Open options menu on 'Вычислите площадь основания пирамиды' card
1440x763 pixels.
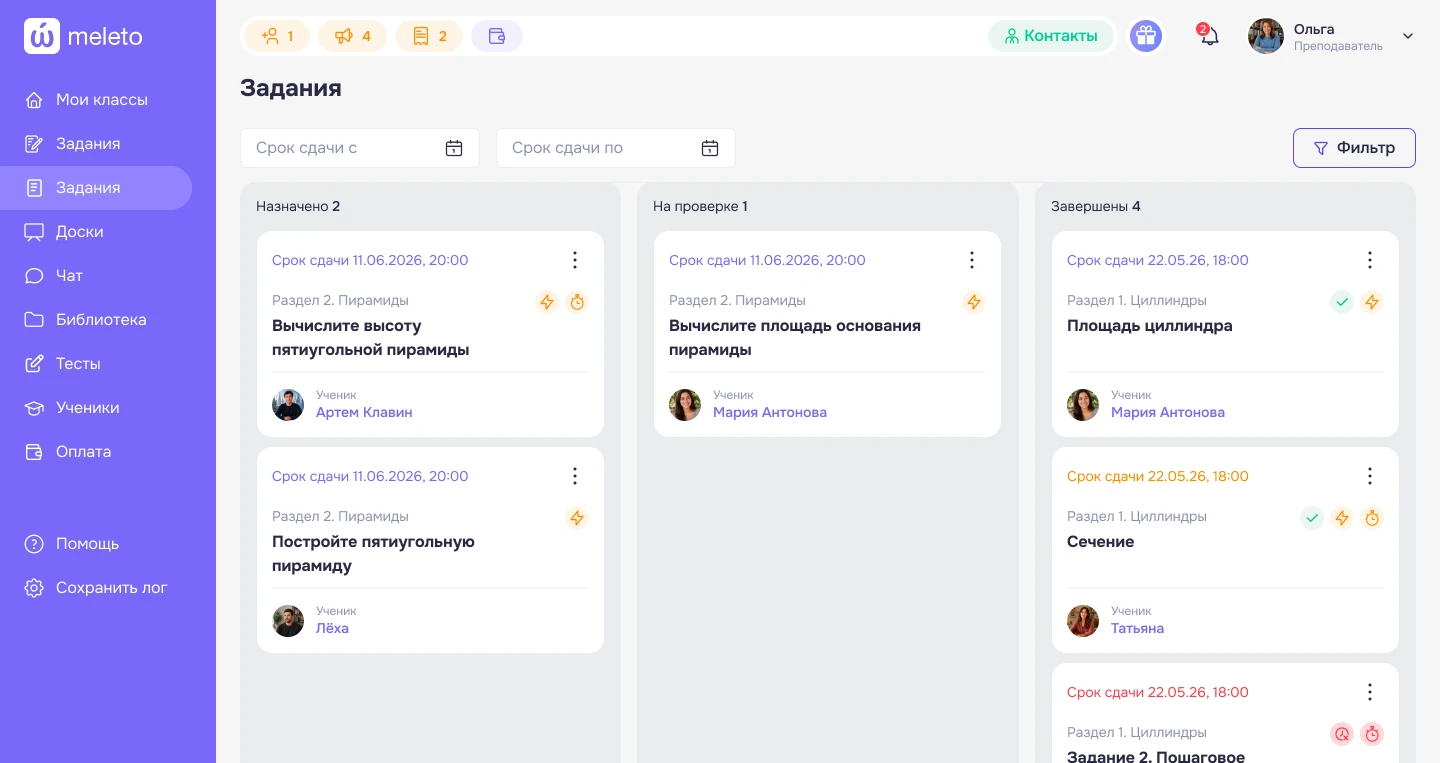972,260
